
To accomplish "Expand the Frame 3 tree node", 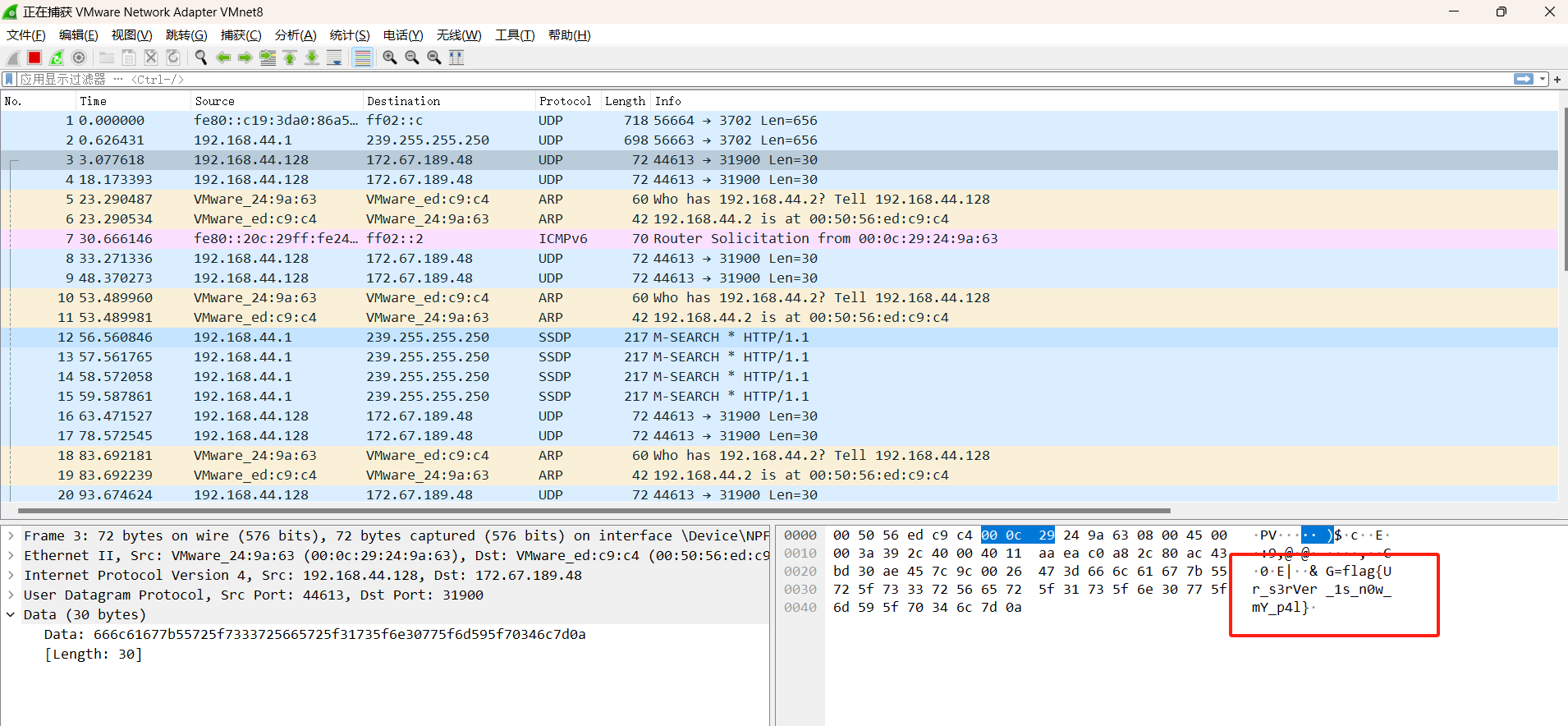I will click(11, 535).
